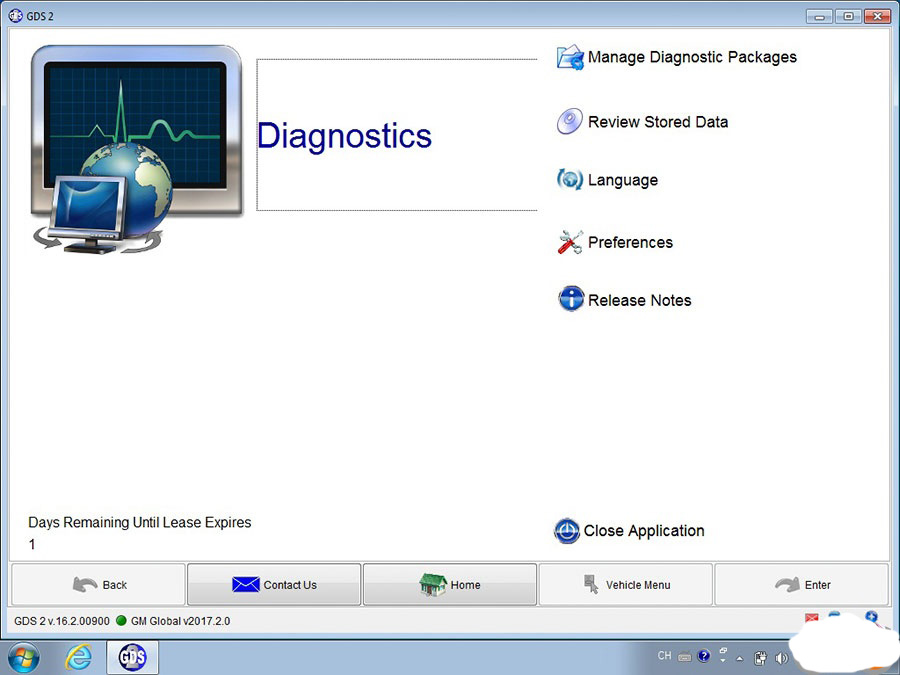900x675 pixels.
Task: Click the Contact Us button
Action: point(274,585)
